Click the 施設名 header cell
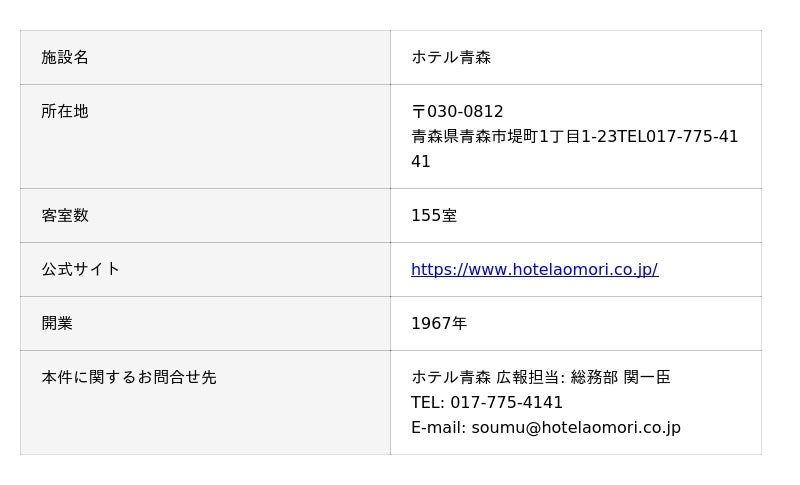 pyautogui.click(x=205, y=58)
